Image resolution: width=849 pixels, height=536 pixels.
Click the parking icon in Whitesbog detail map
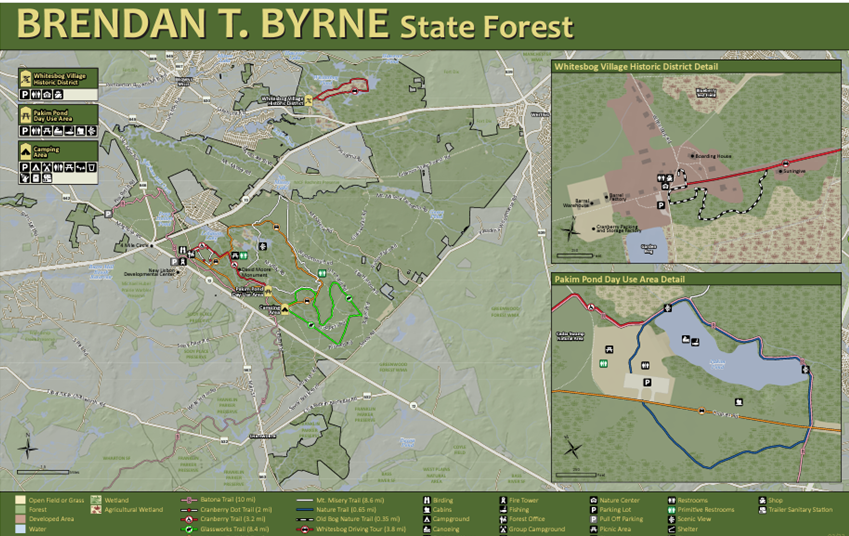[661, 204]
